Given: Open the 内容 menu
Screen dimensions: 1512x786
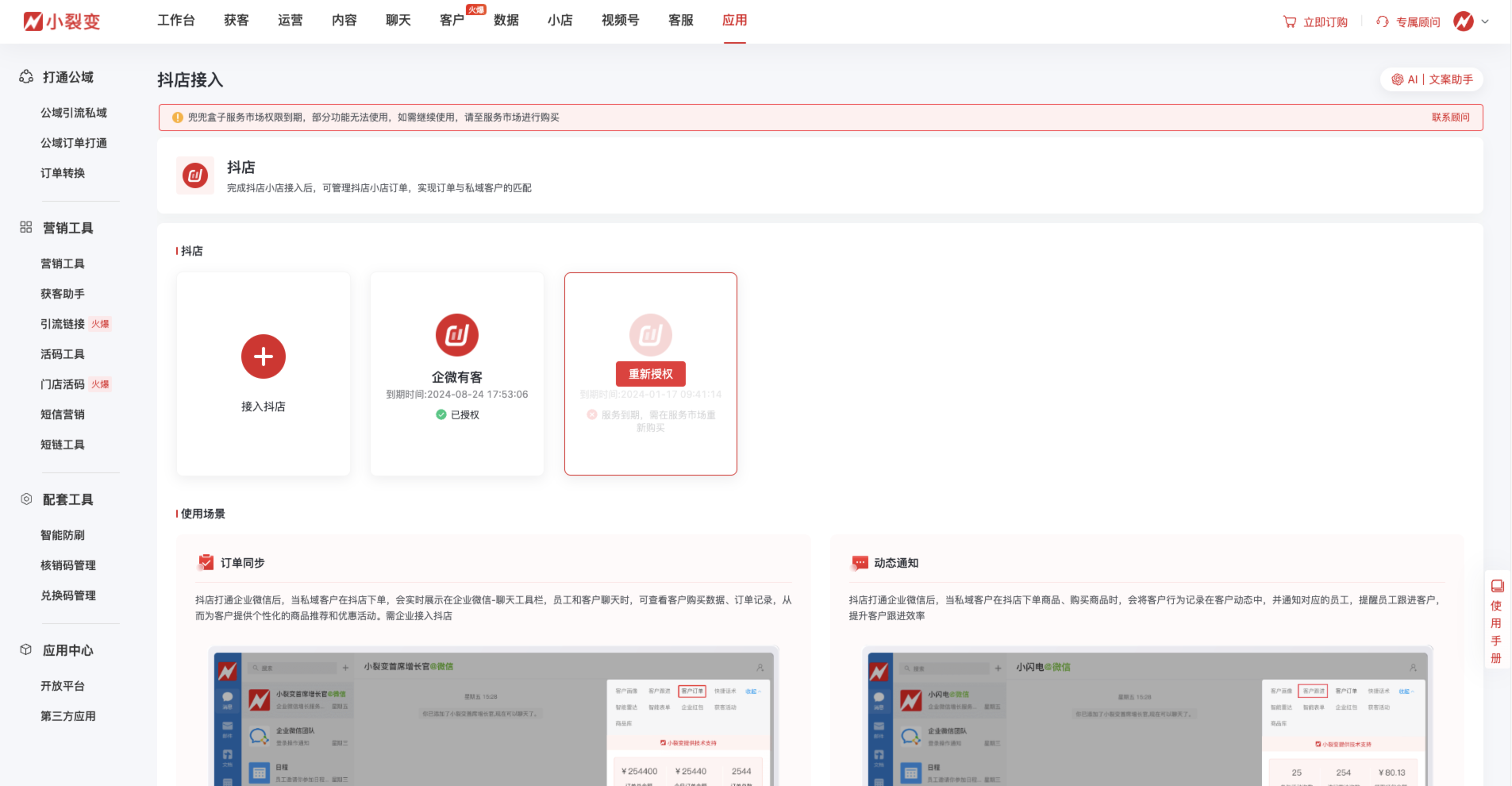Looking at the screenshot, I should 344,21.
